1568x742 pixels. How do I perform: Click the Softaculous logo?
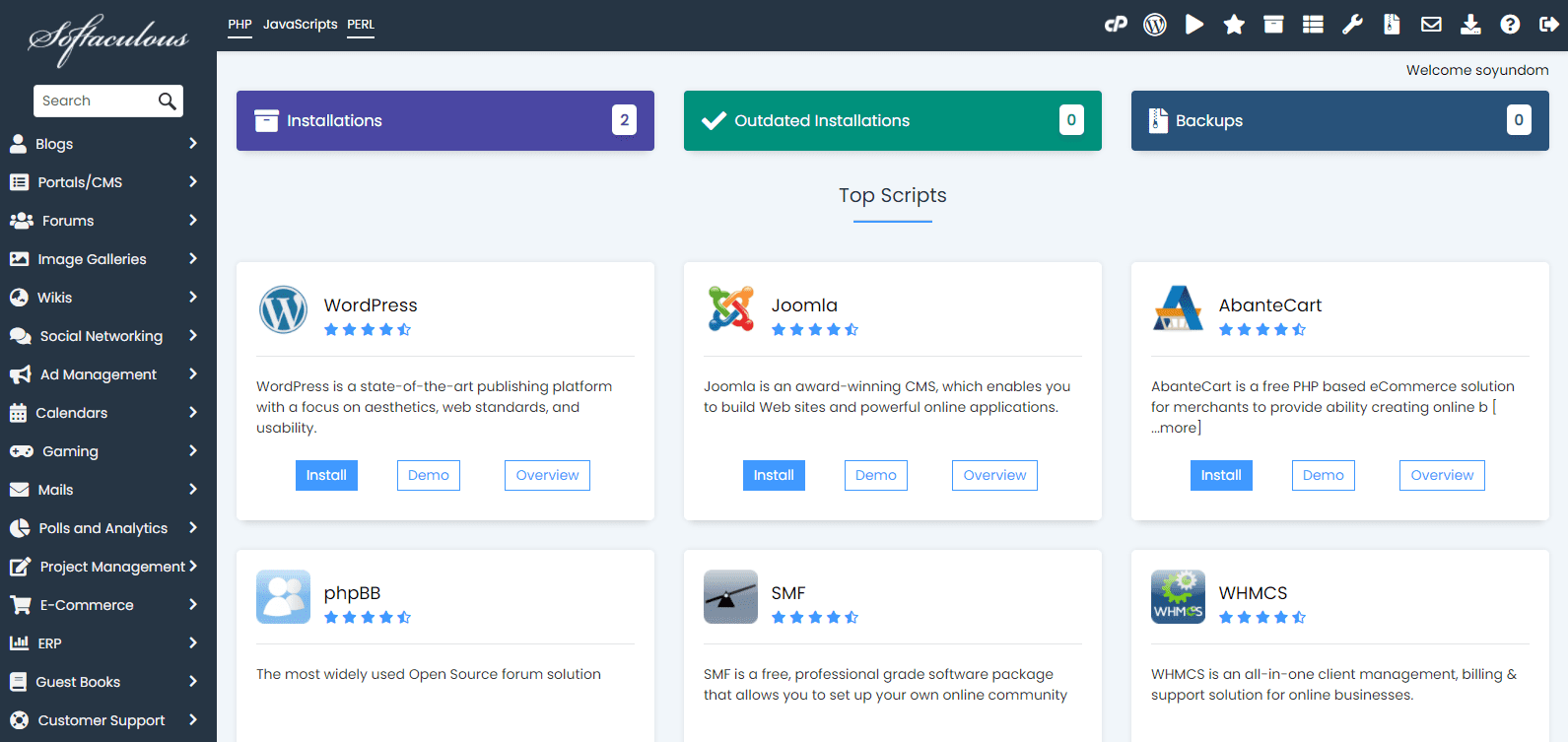108,39
